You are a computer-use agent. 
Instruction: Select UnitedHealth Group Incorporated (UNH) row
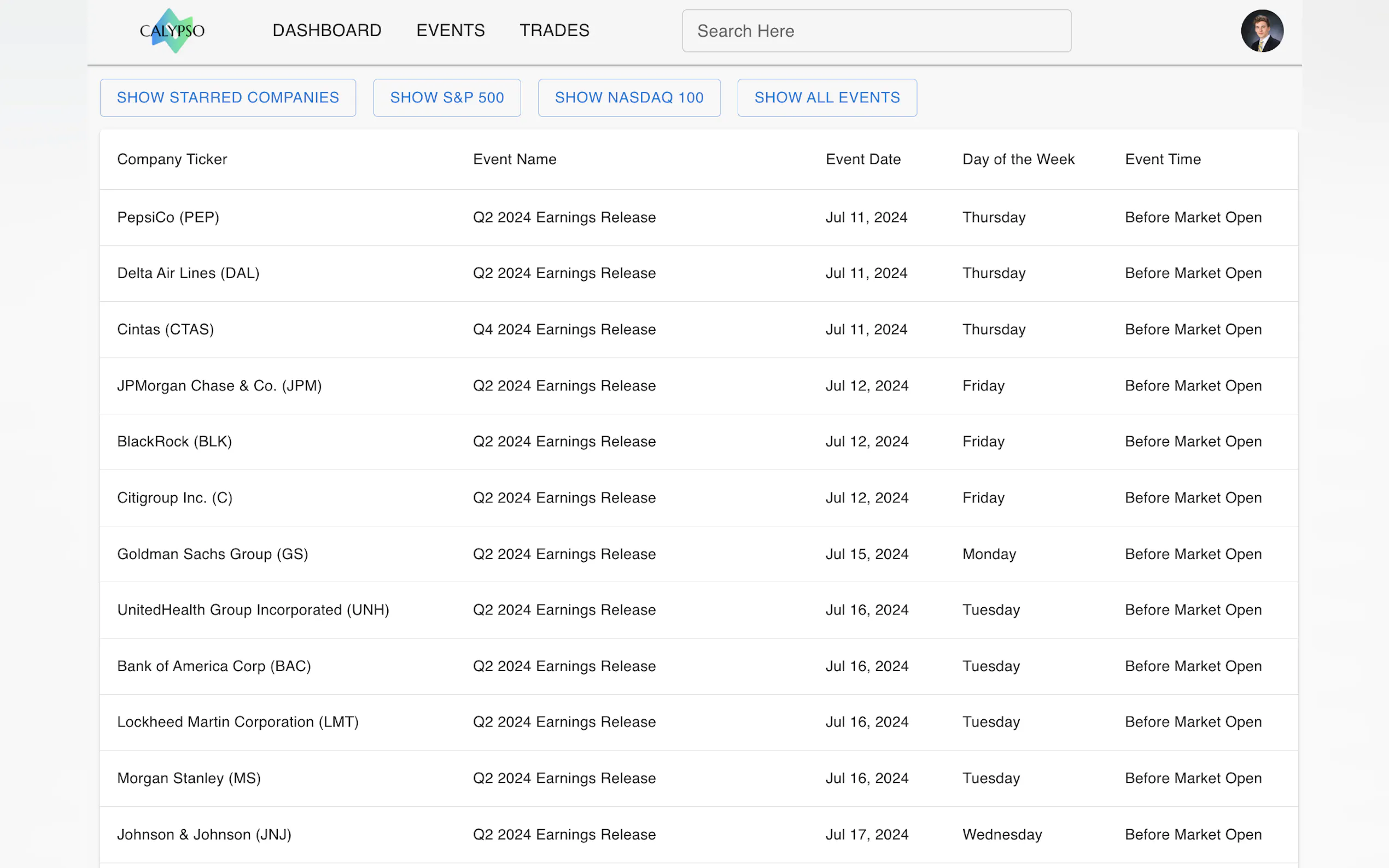tap(253, 609)
